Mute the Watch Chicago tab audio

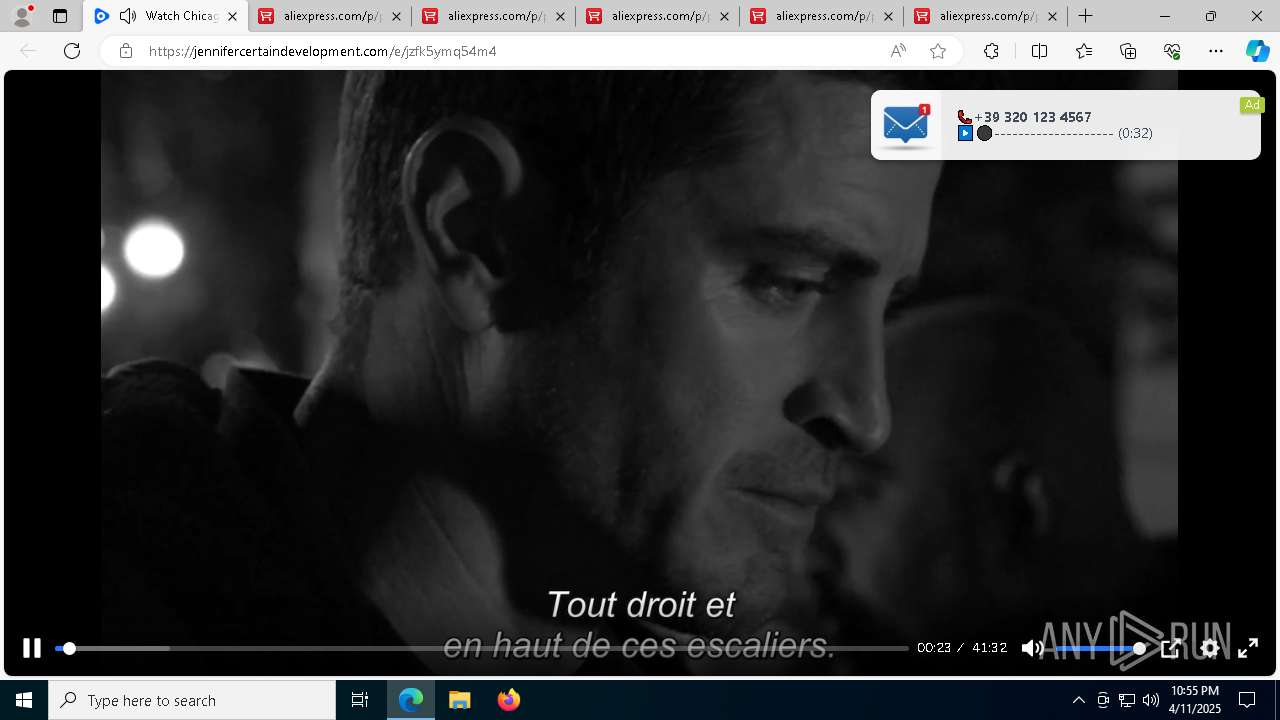point(127,16)
